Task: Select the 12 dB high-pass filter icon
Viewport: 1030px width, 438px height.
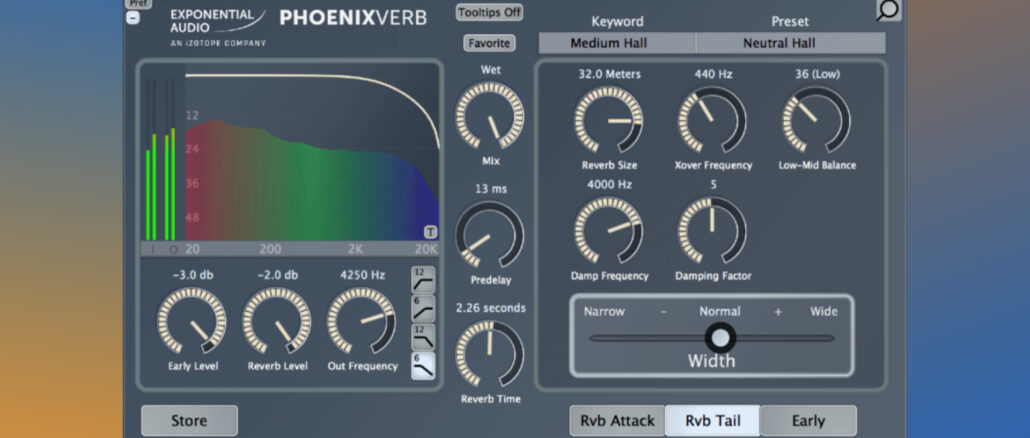Action: pos(423,279)
